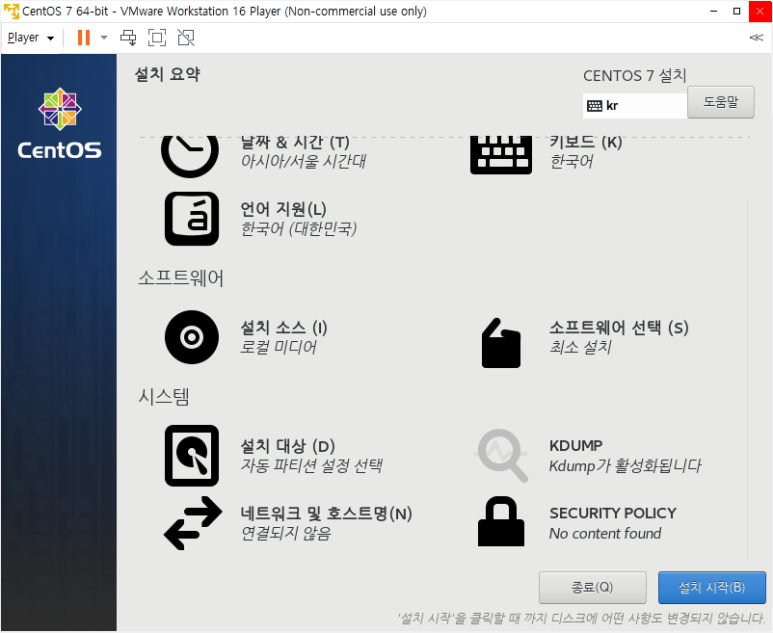Open 네트워크 및 호스트명(N) setting
Screen dimensions: 773x633
point(326,514)
